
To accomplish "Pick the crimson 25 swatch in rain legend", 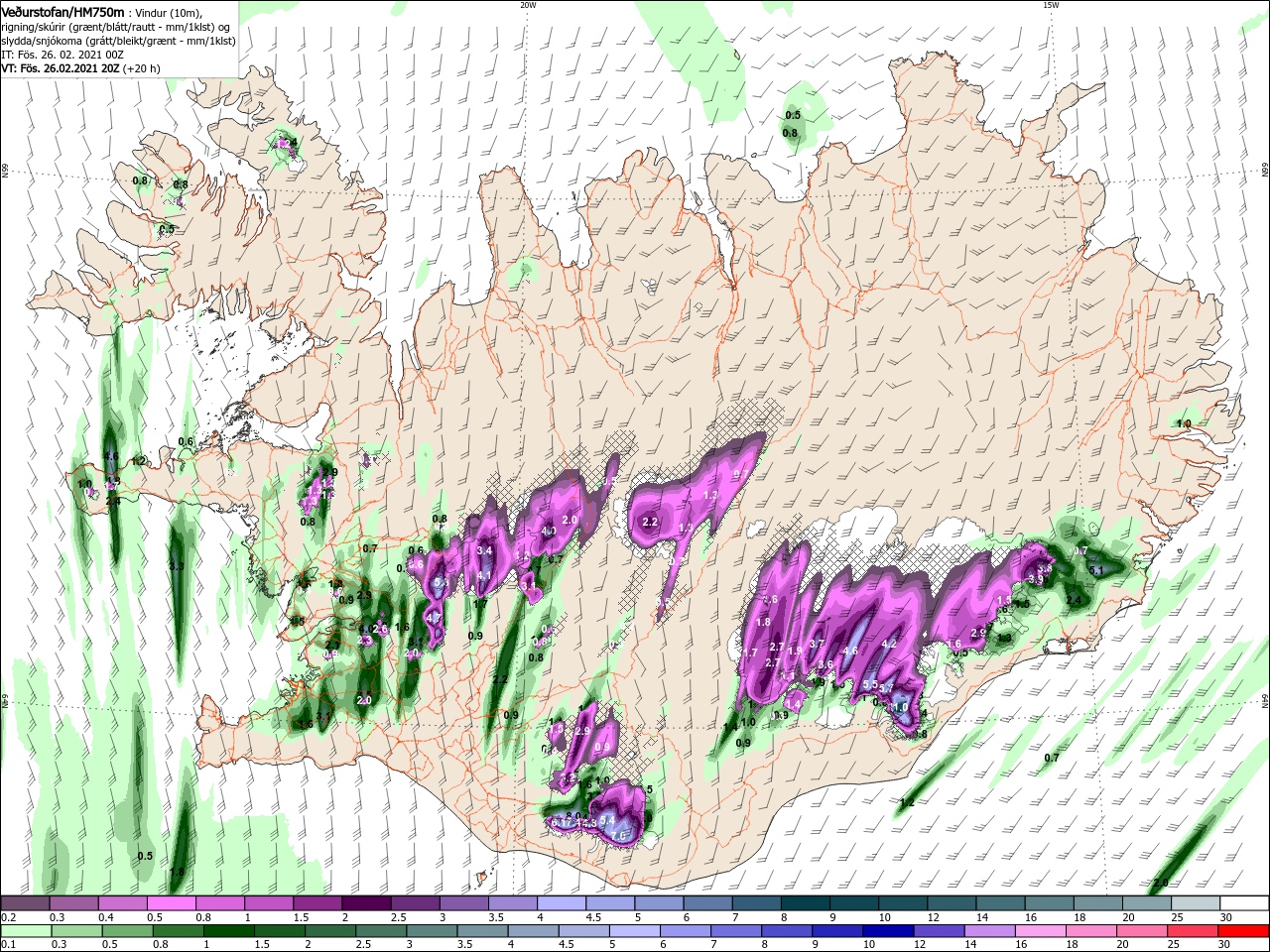I will click(1192, 931).
